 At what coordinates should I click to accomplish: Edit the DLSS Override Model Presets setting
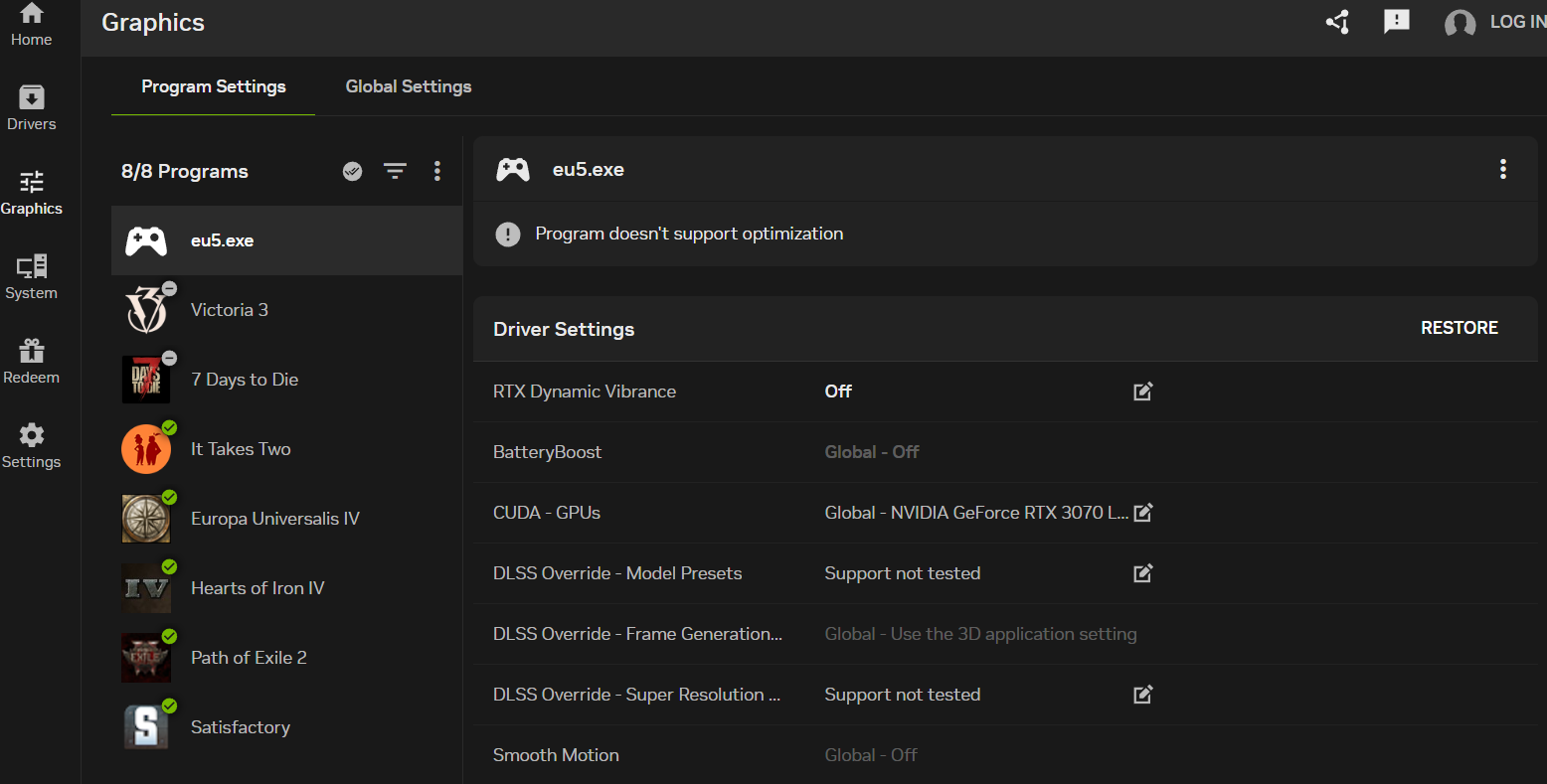pos(1142,573)
